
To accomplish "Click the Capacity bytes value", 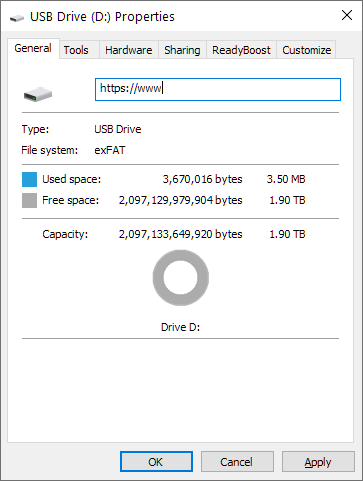I will pos(180,234).
